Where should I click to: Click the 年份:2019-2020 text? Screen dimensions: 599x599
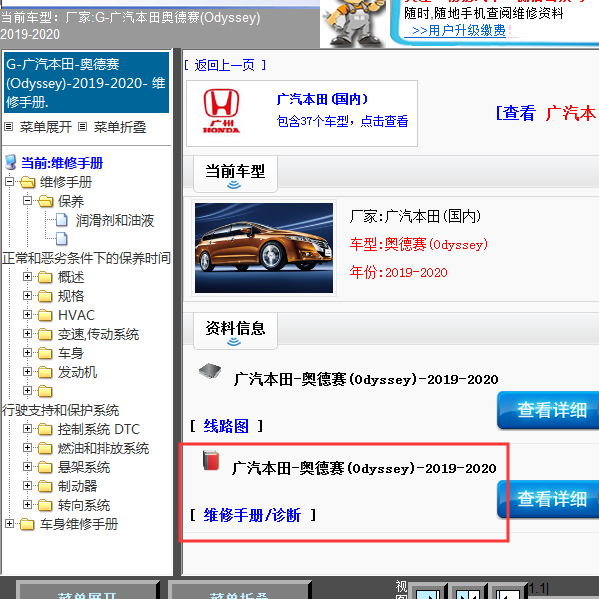[x=398, y=272]
